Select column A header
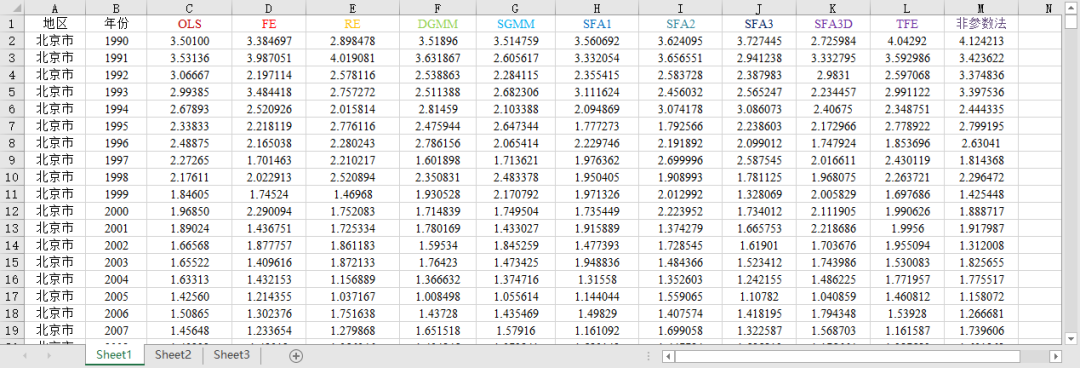Image resolution: width=1080 pixels, height=368 pixels. coord(55,8)
